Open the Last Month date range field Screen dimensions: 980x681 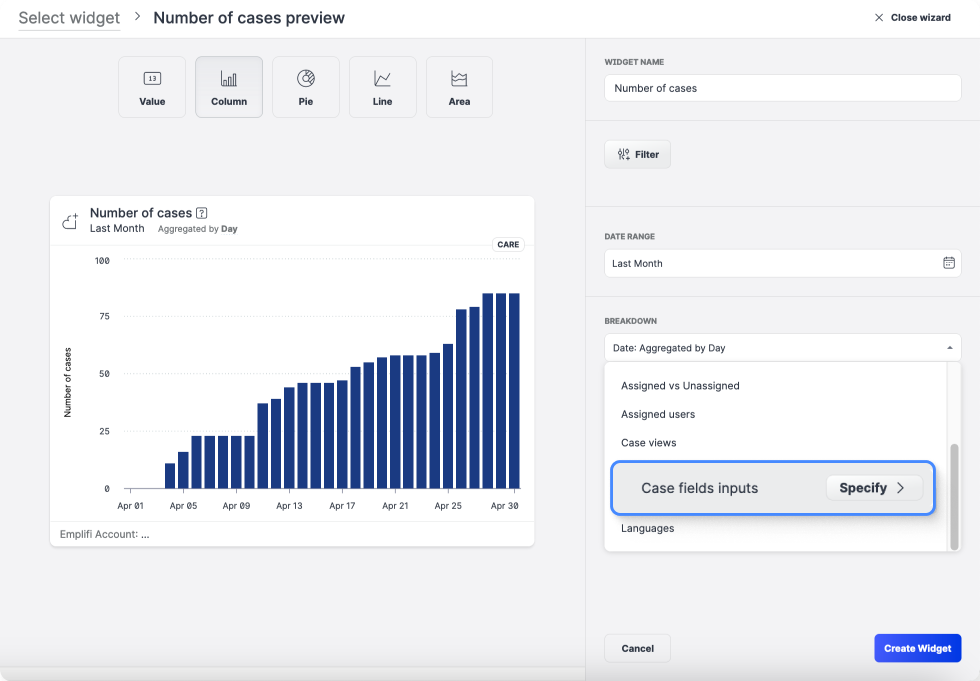pos(770,263)
